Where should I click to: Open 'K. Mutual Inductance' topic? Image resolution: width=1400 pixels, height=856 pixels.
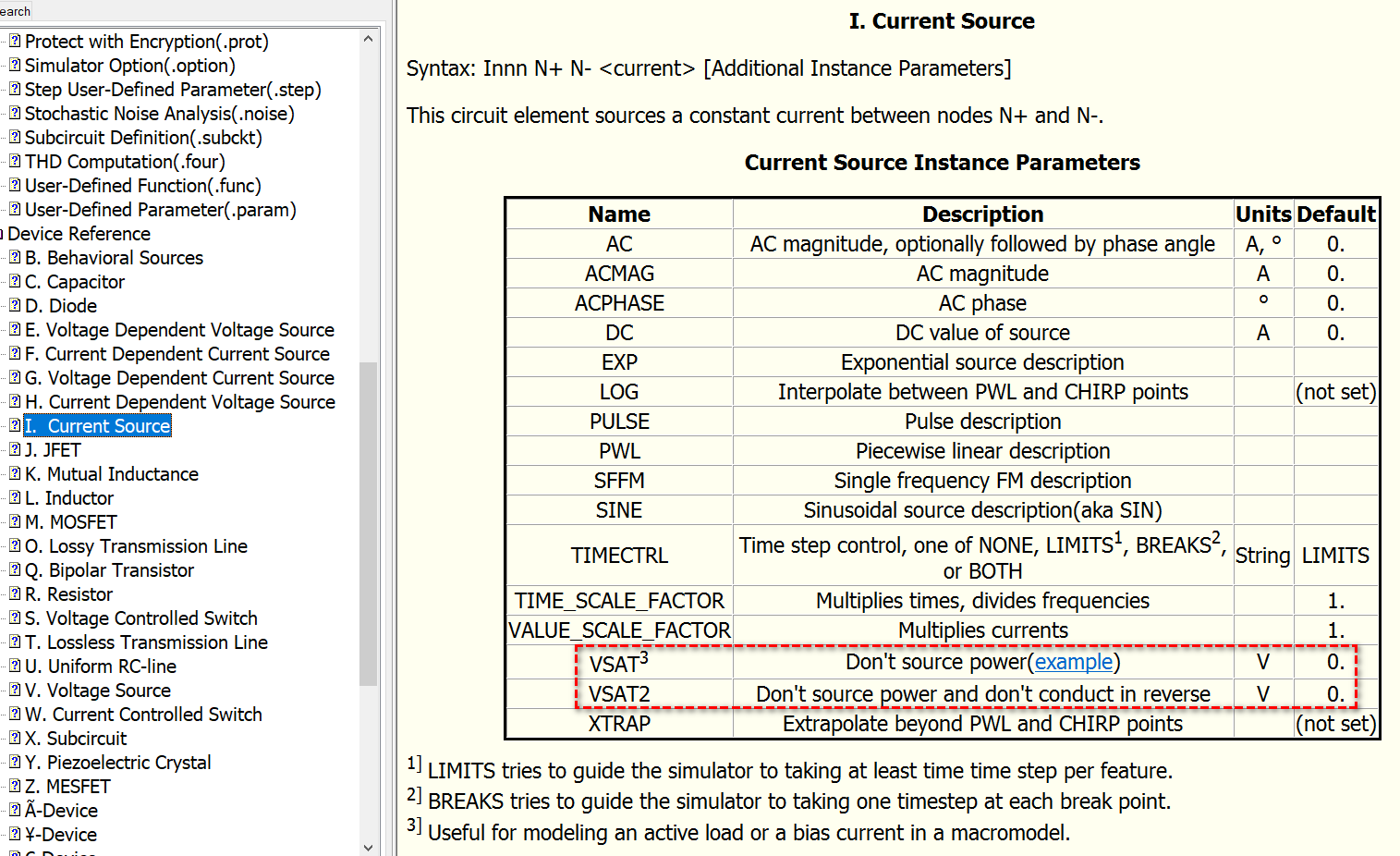click(x=112, y=474)
